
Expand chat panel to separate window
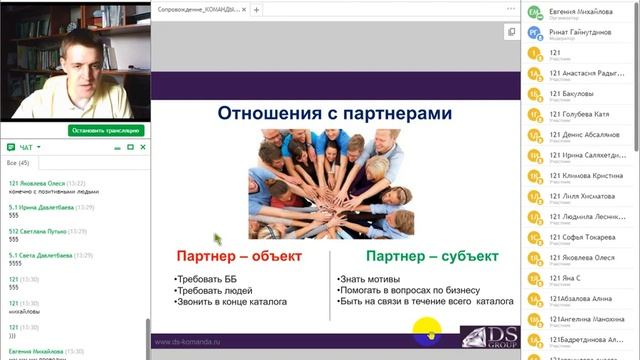click(x=130, y=147)
